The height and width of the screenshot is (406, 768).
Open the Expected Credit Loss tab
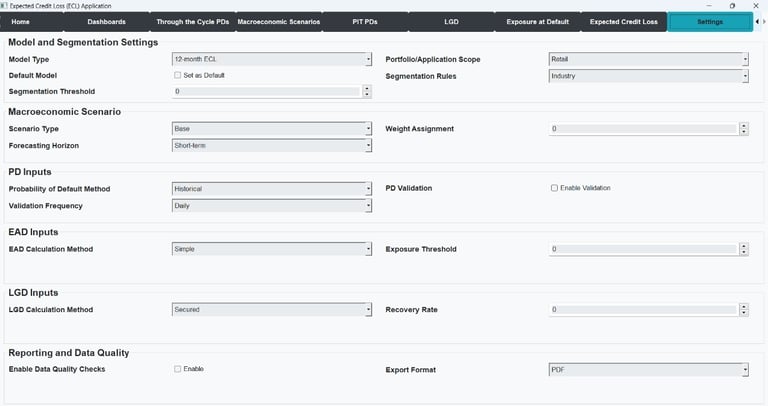coord(623,21)
